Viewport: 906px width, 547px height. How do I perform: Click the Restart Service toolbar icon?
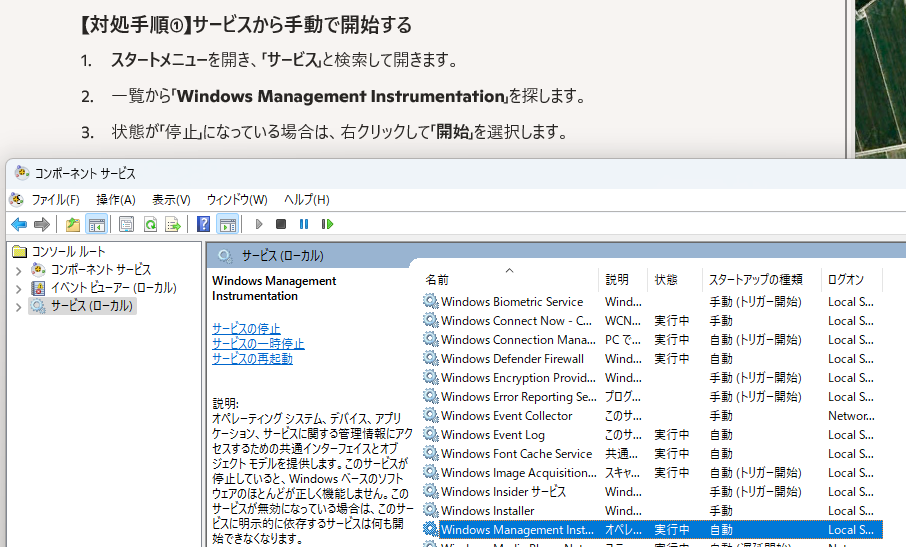click(327, 224)
